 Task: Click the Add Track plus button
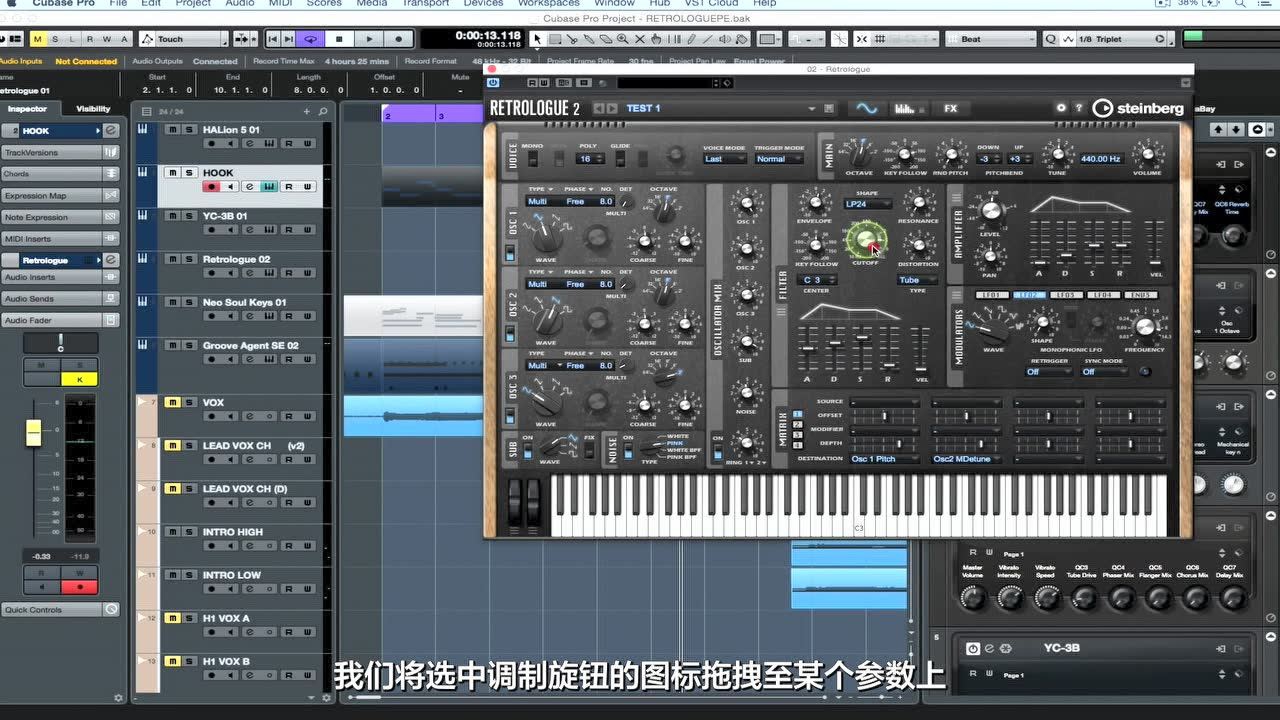click(307, 111)
